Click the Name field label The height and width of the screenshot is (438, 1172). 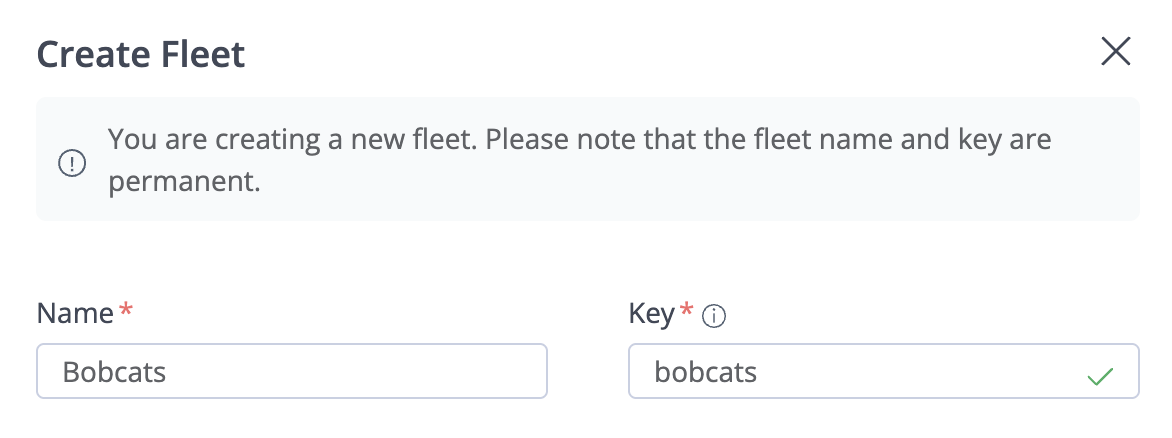(x=75, y=314)
